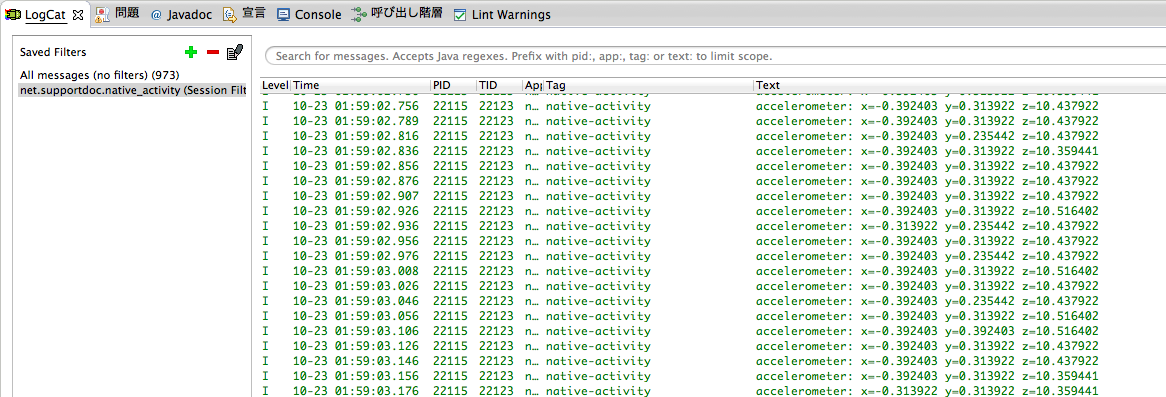Select log row at 01:59:03.046
Image resolution: width=1166 pixels, height=397 pixels.
click(713, 300)
